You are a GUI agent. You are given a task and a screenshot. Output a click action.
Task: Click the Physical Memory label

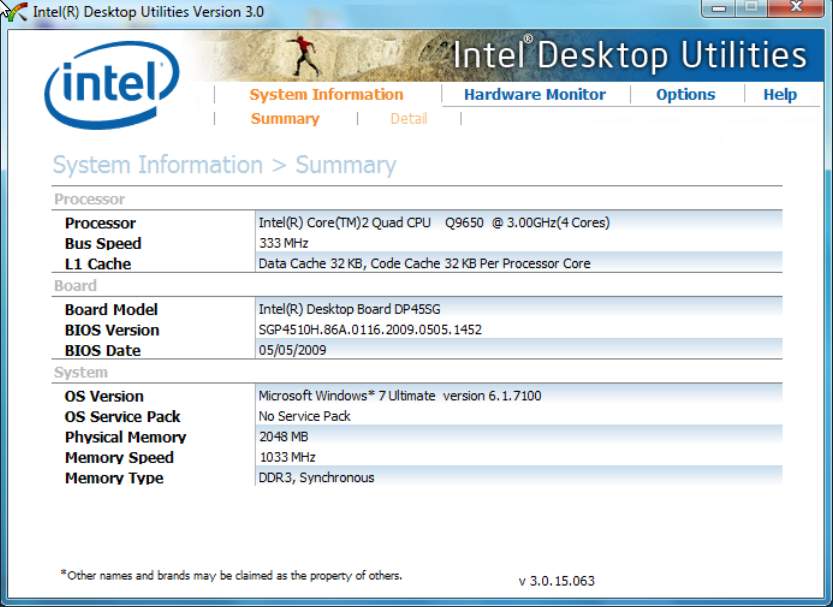coord(125,437)
